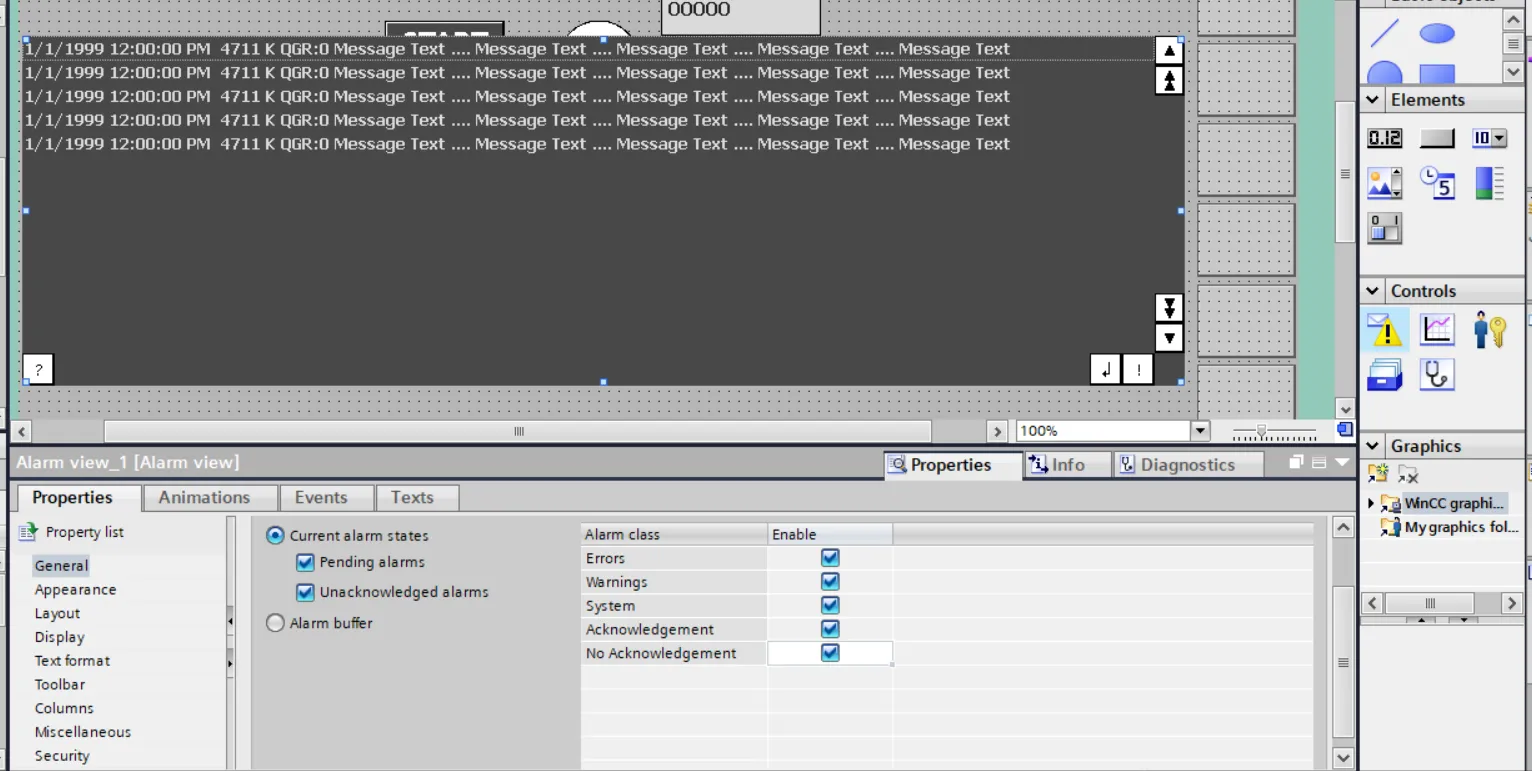Click the remove graphics link icon
This screenshot has height=771, width=1532.
click(x=1408, y=474)
